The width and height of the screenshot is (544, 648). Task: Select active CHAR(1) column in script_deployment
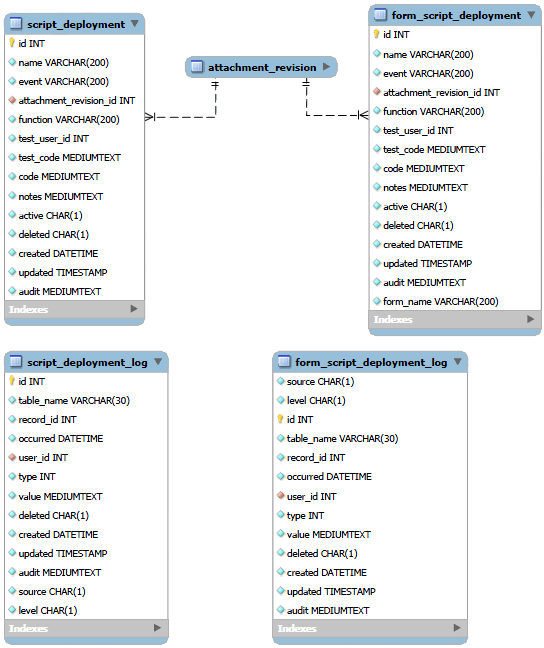tap(50, 215)
